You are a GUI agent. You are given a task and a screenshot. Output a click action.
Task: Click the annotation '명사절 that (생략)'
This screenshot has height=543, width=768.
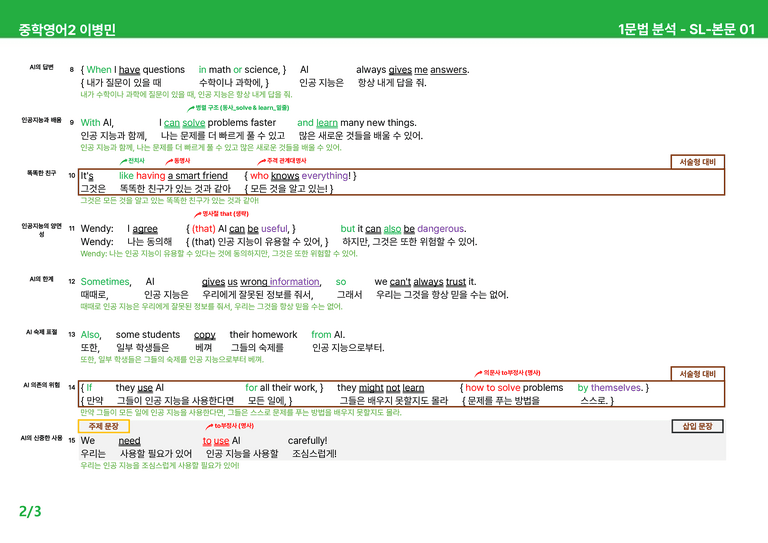coord(221,214)
